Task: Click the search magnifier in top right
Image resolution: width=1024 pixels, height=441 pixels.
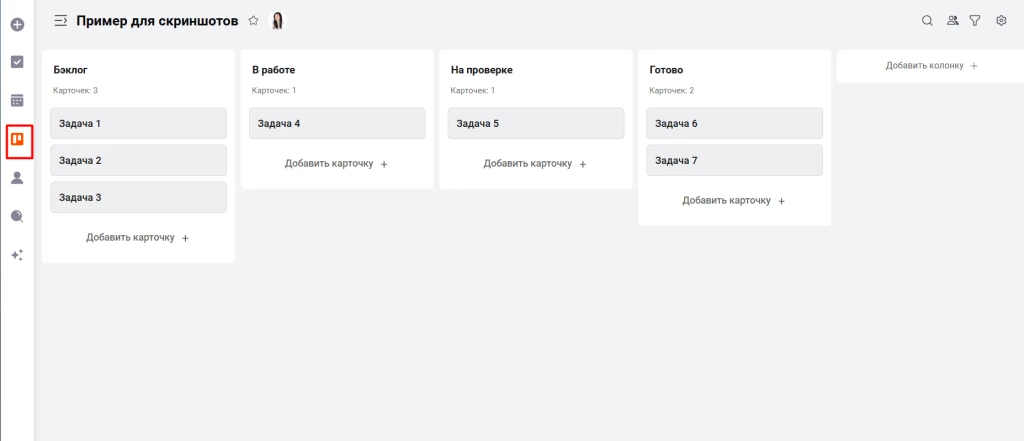Action: click(x=927, y=20)
